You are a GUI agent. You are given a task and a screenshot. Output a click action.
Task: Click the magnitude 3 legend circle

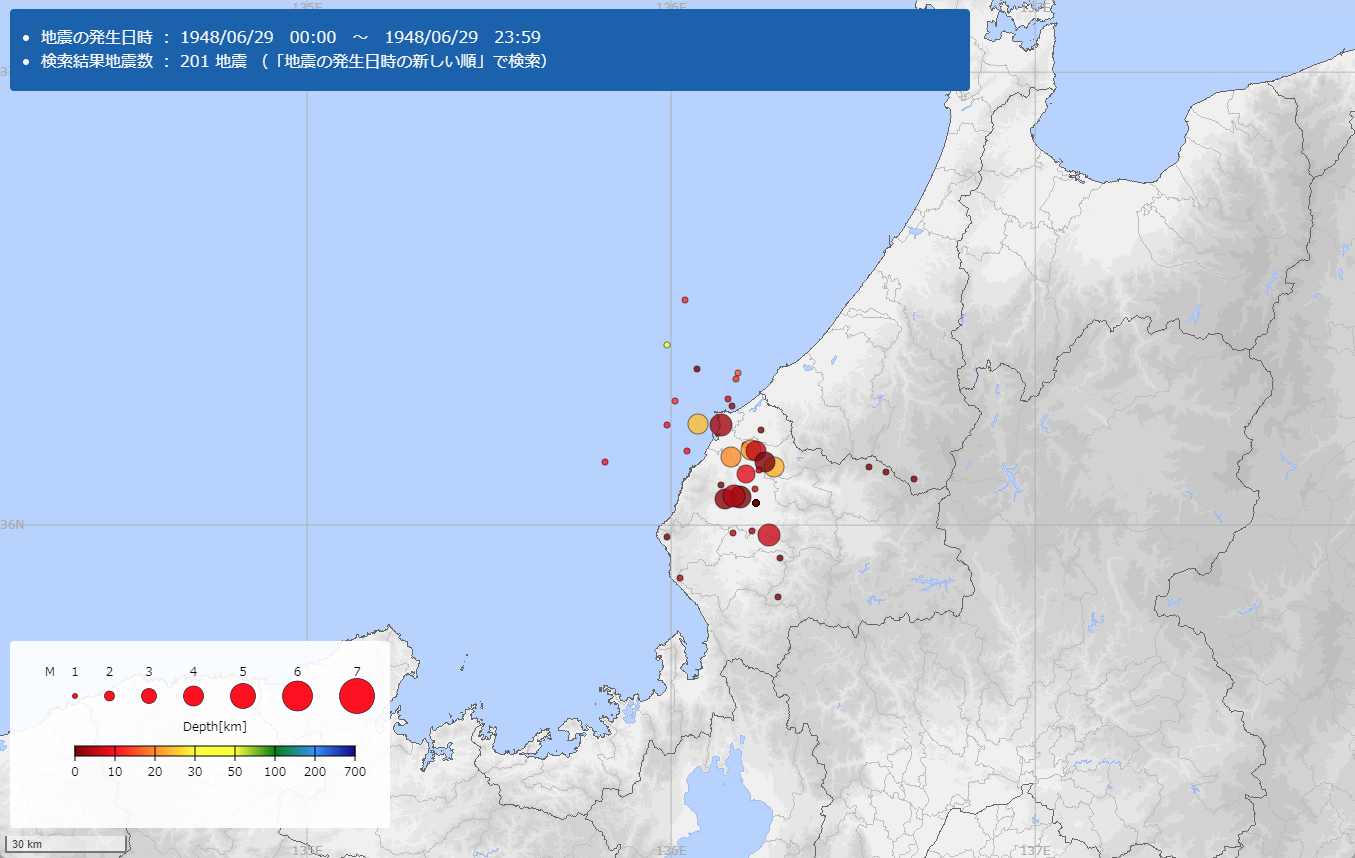[149, 696]
